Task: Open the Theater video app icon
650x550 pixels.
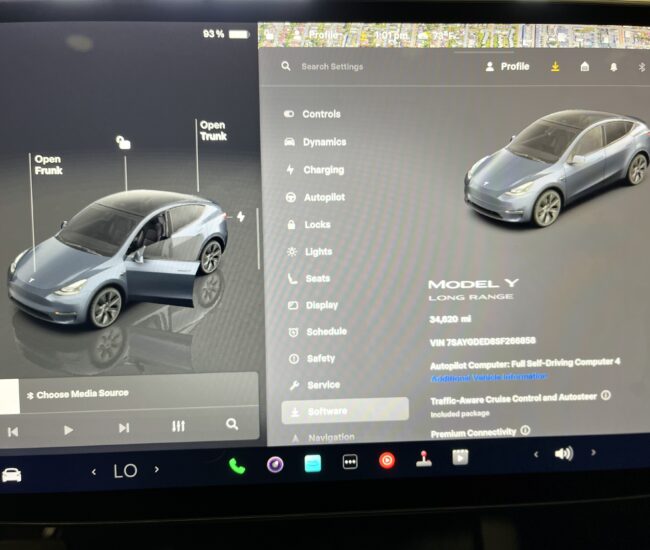Action: coord(460,457)
